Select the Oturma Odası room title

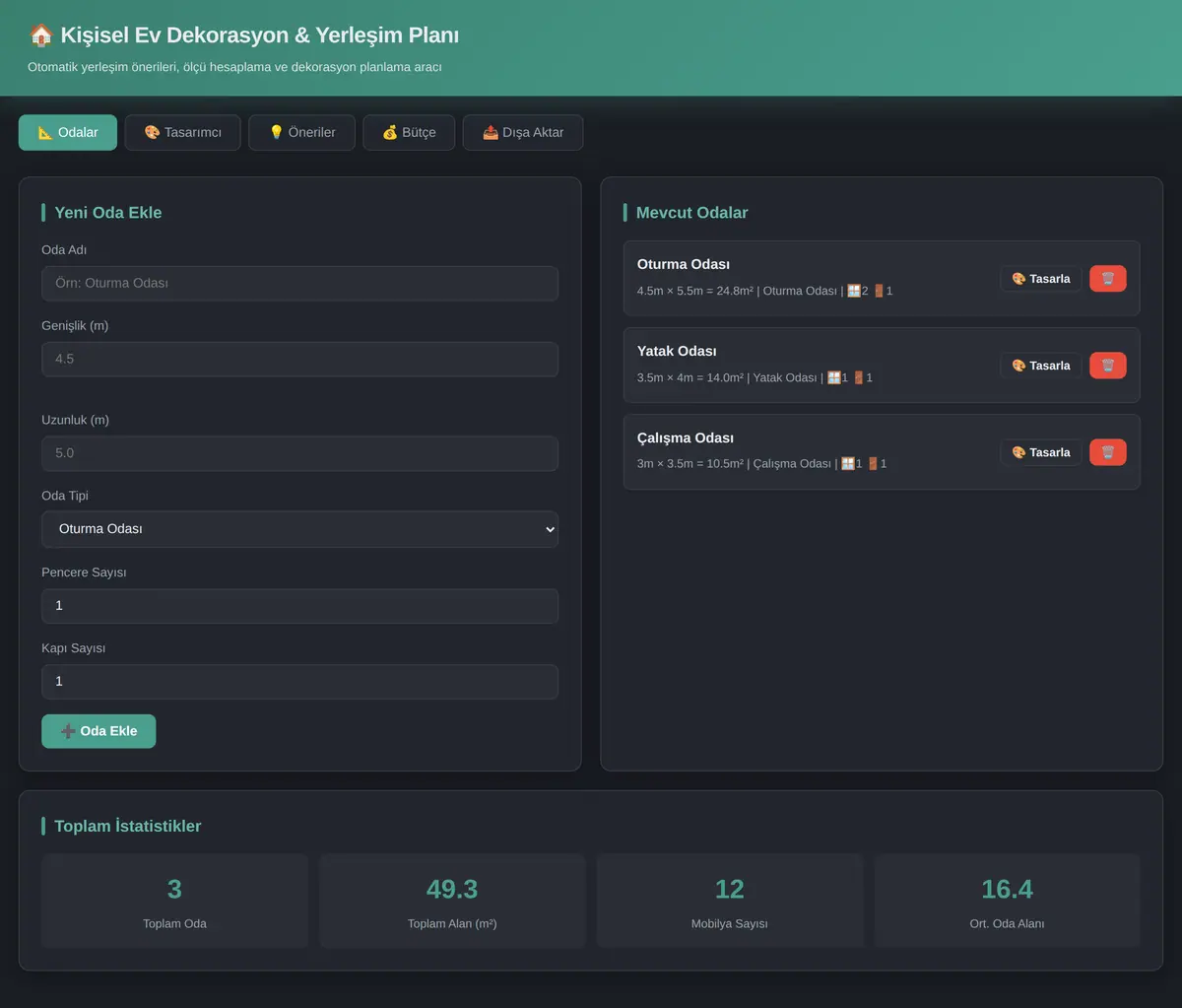(x=684, y=264)
